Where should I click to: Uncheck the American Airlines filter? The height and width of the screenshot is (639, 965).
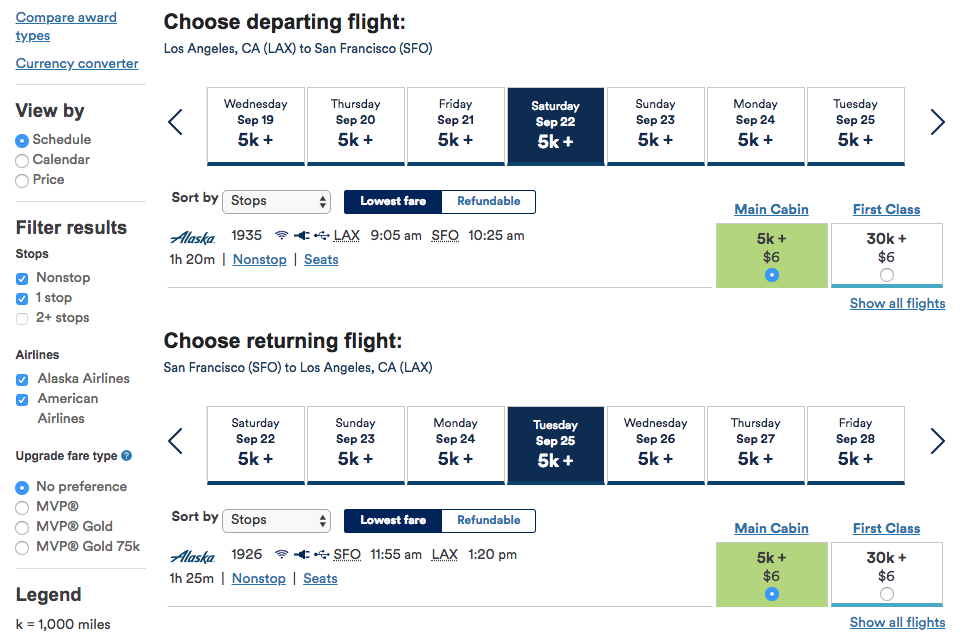point(22,399)
